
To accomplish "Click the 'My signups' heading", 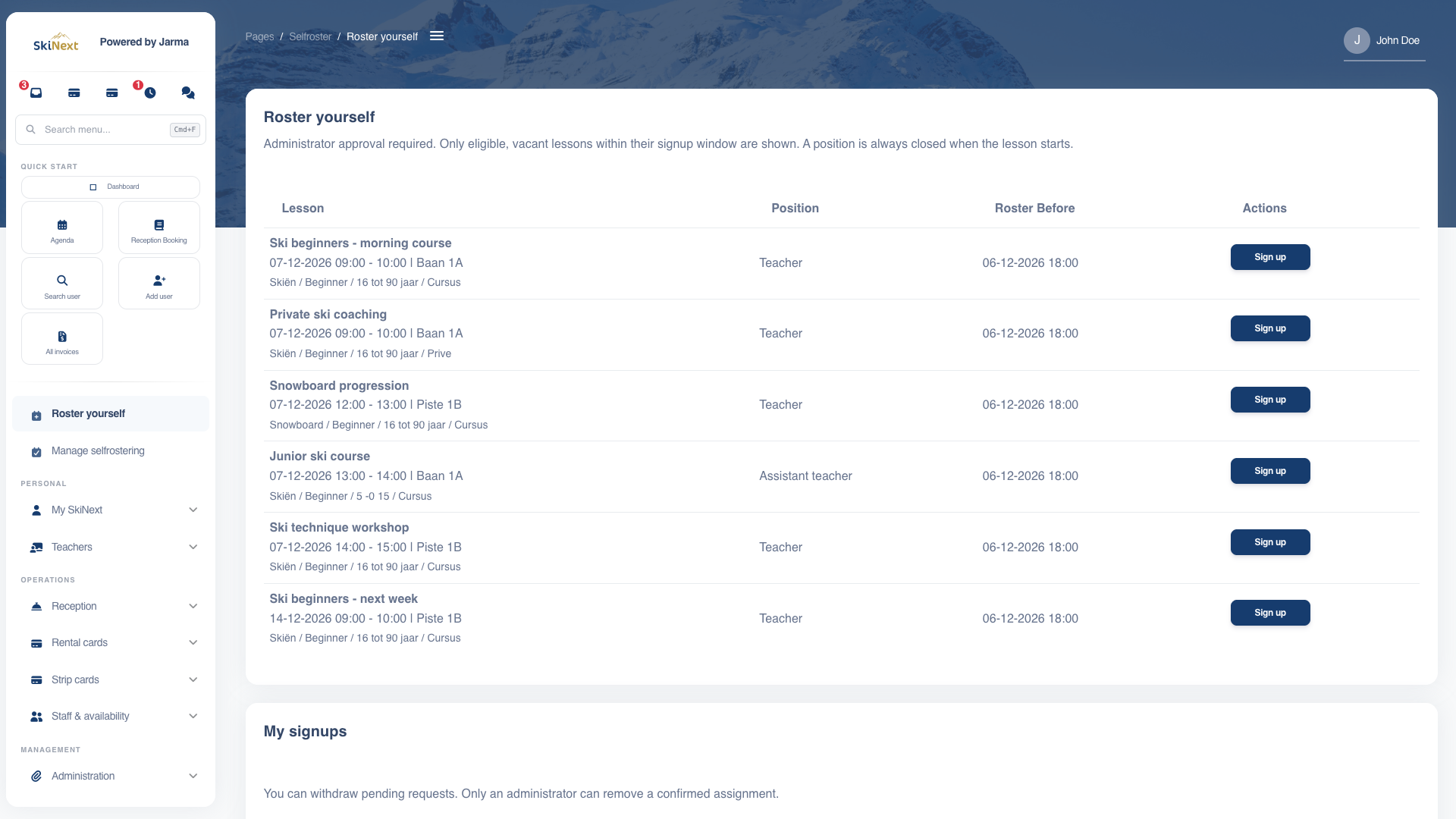I will pos(305,732).
